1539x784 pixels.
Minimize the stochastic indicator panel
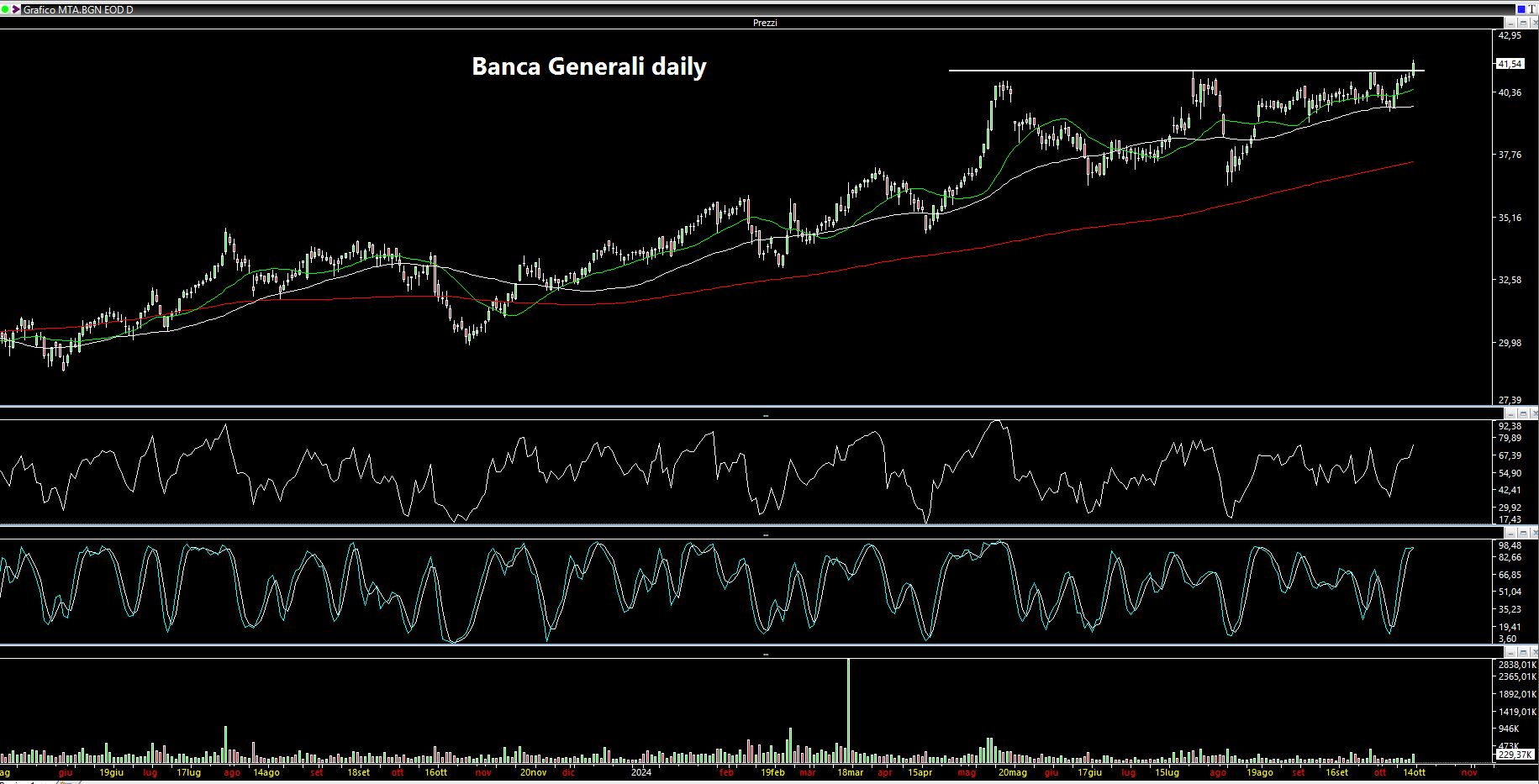[x=1510, y=533]
